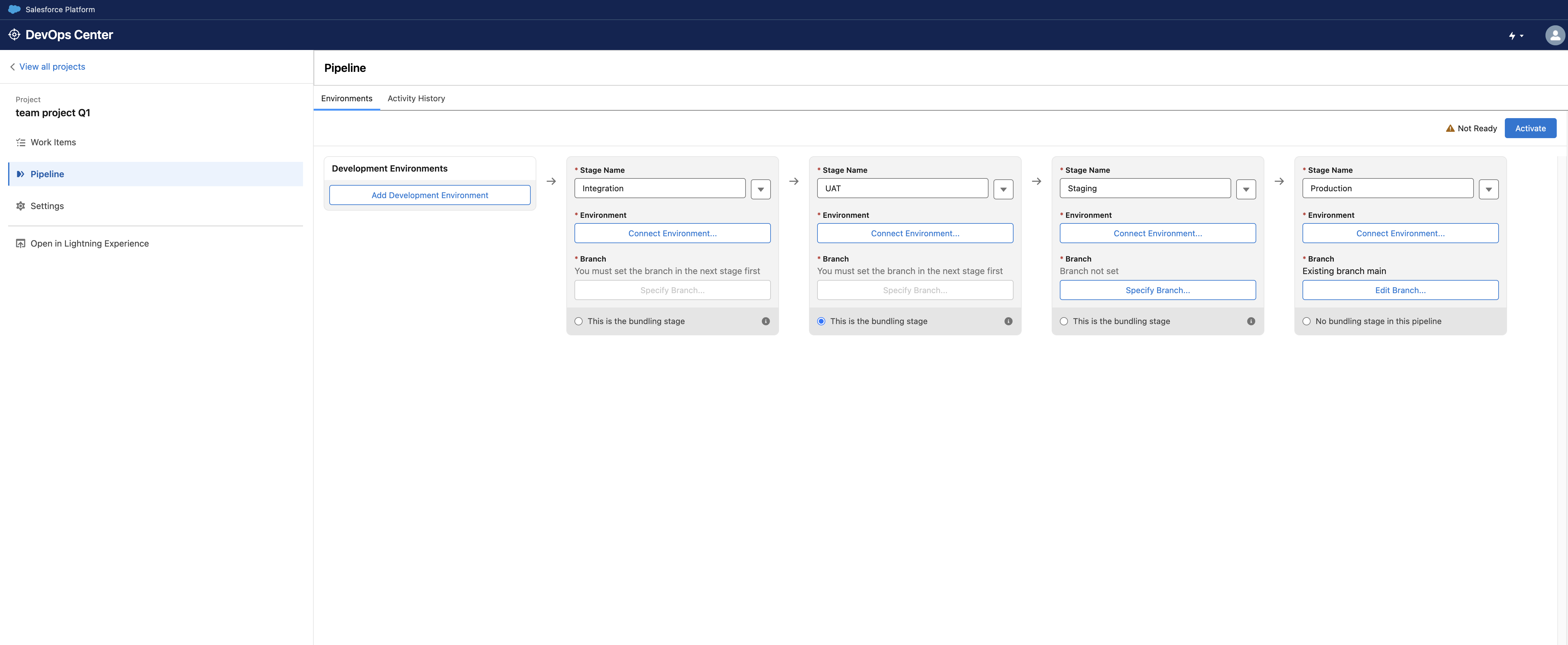This screenshot has height=645, width=1568.
Task: Click the Work Items list icon
Action: pyautogui.click(x=21, y=142)
